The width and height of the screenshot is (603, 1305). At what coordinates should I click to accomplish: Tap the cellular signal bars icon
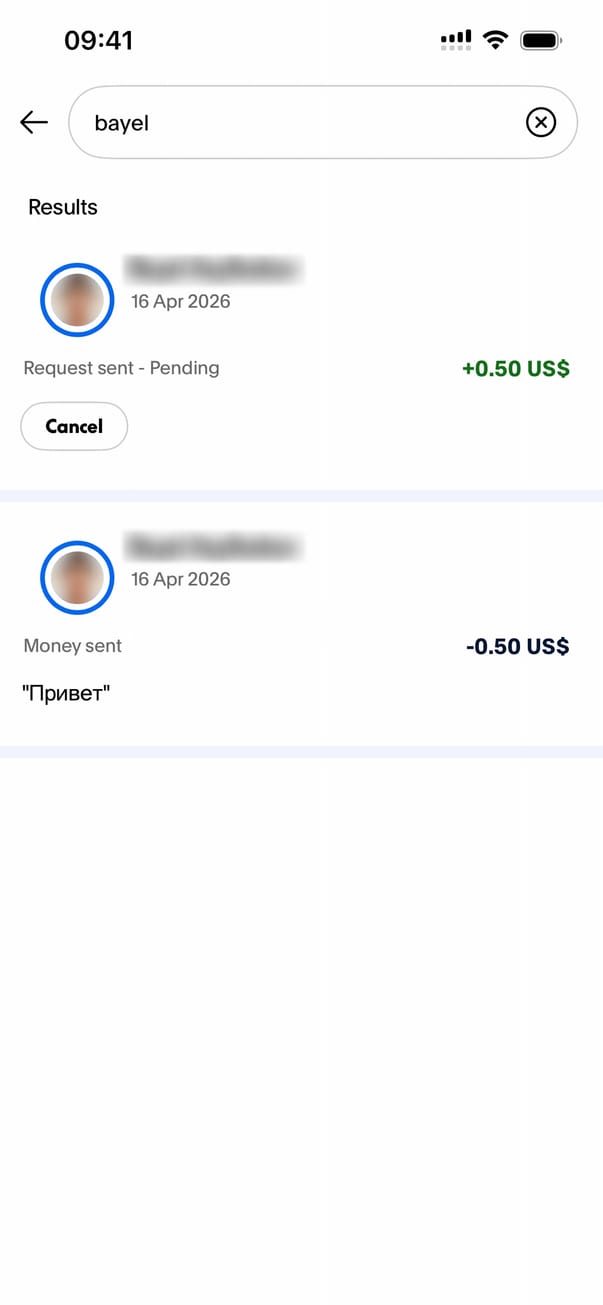(x=456, y=40)
